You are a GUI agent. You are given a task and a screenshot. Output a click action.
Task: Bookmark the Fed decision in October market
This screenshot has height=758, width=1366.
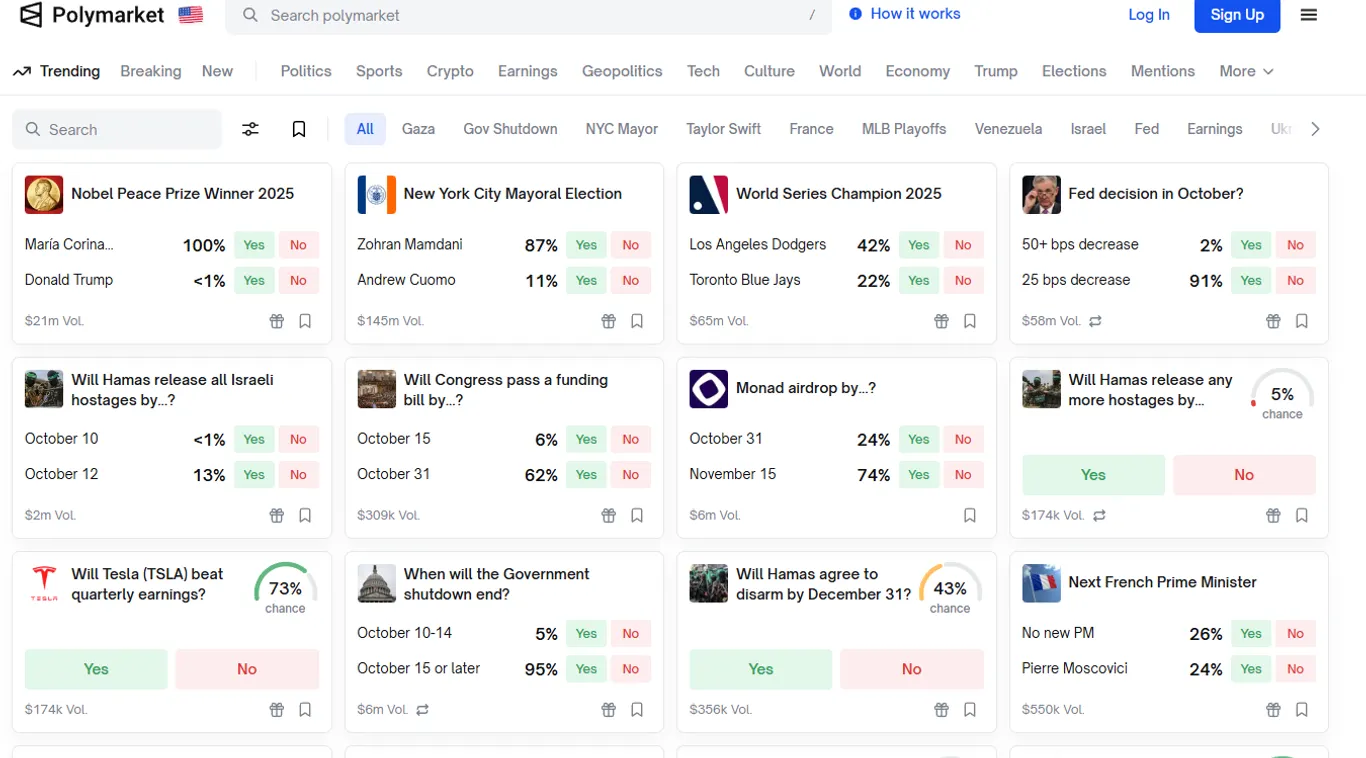pyautogui.click(x=1301, y=321)
